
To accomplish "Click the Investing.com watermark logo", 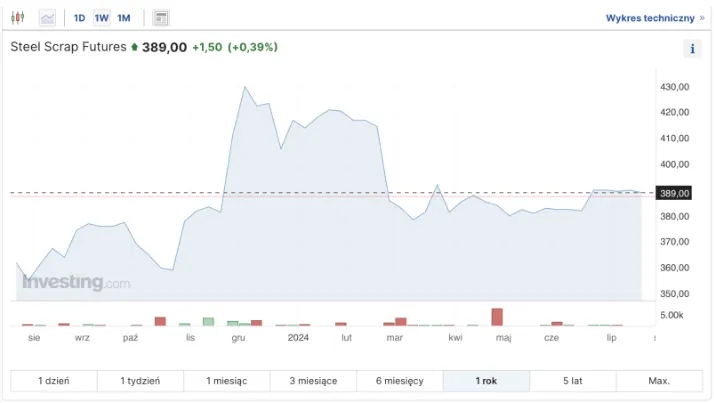I will click(x=76, y=283).
